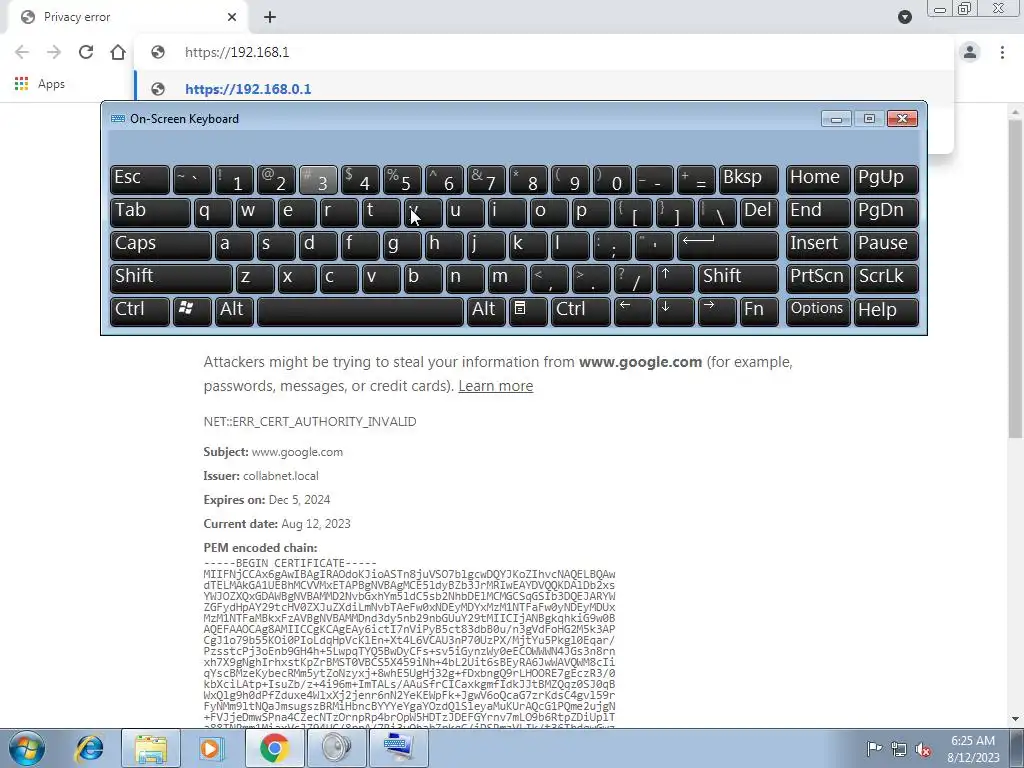
Task: Click the space bar key
Action: (360, 311)
